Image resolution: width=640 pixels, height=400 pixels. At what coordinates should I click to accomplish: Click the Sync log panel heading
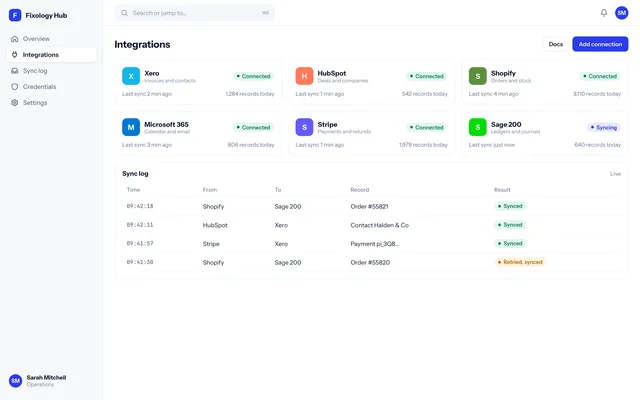135,173
